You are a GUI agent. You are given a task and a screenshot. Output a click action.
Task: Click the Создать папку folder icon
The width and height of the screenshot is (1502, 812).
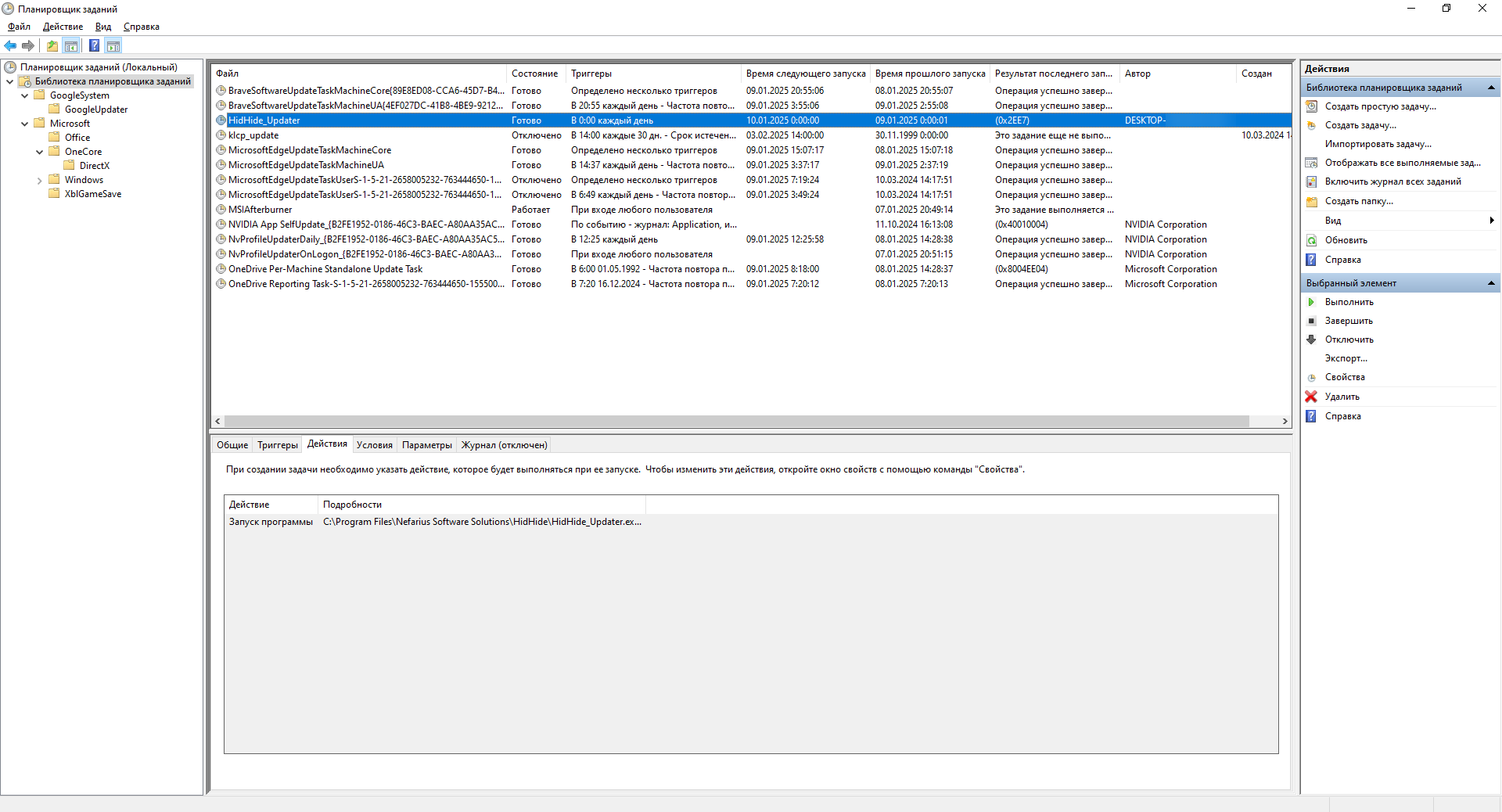click(x=1312, y=201)
